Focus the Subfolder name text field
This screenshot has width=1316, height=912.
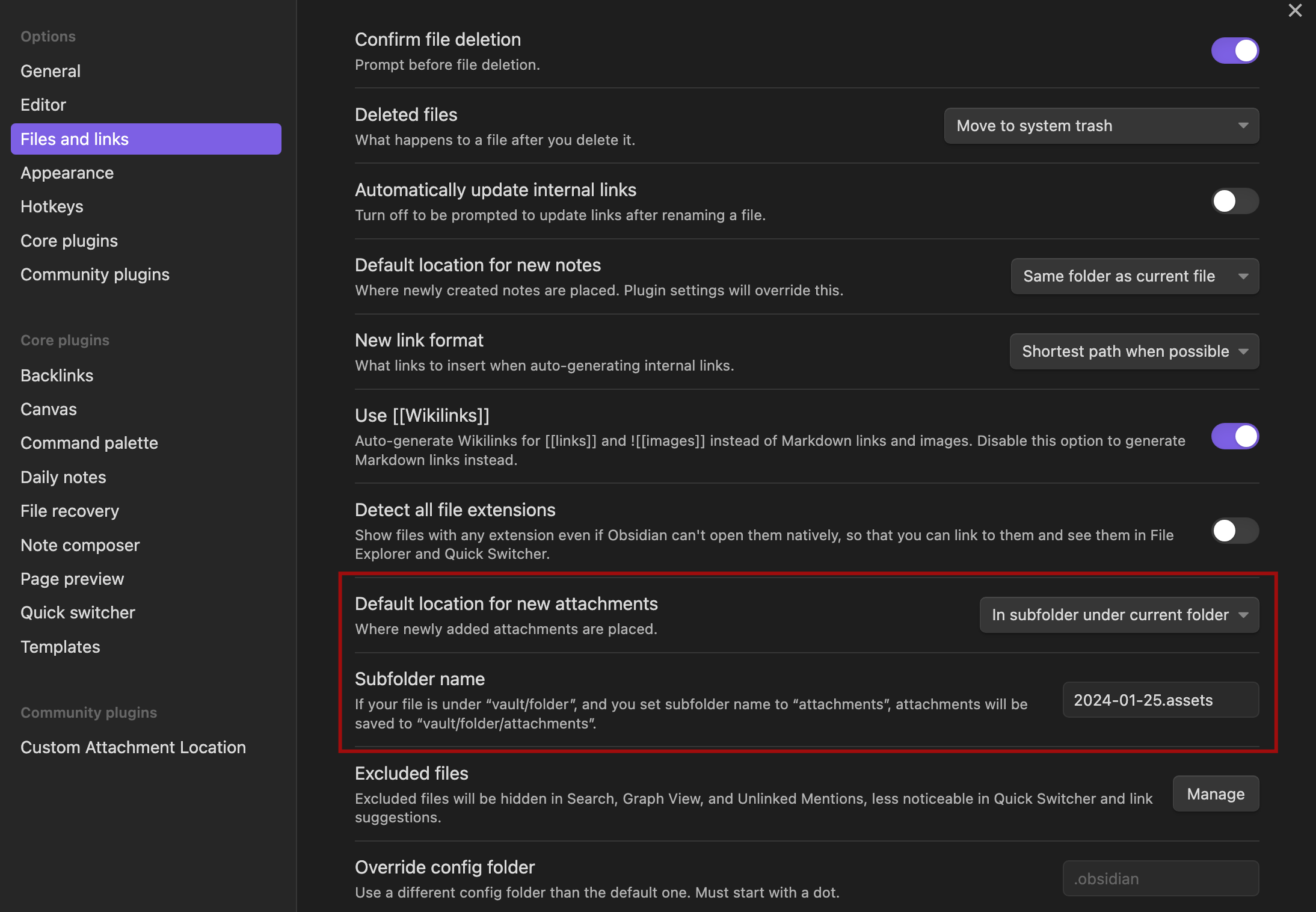point(1160,700)
